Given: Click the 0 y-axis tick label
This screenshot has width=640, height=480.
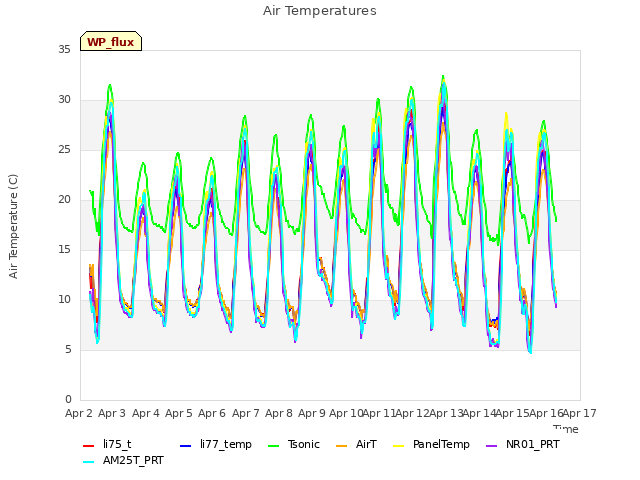Looking at the screenshot, I should [68, 400].
